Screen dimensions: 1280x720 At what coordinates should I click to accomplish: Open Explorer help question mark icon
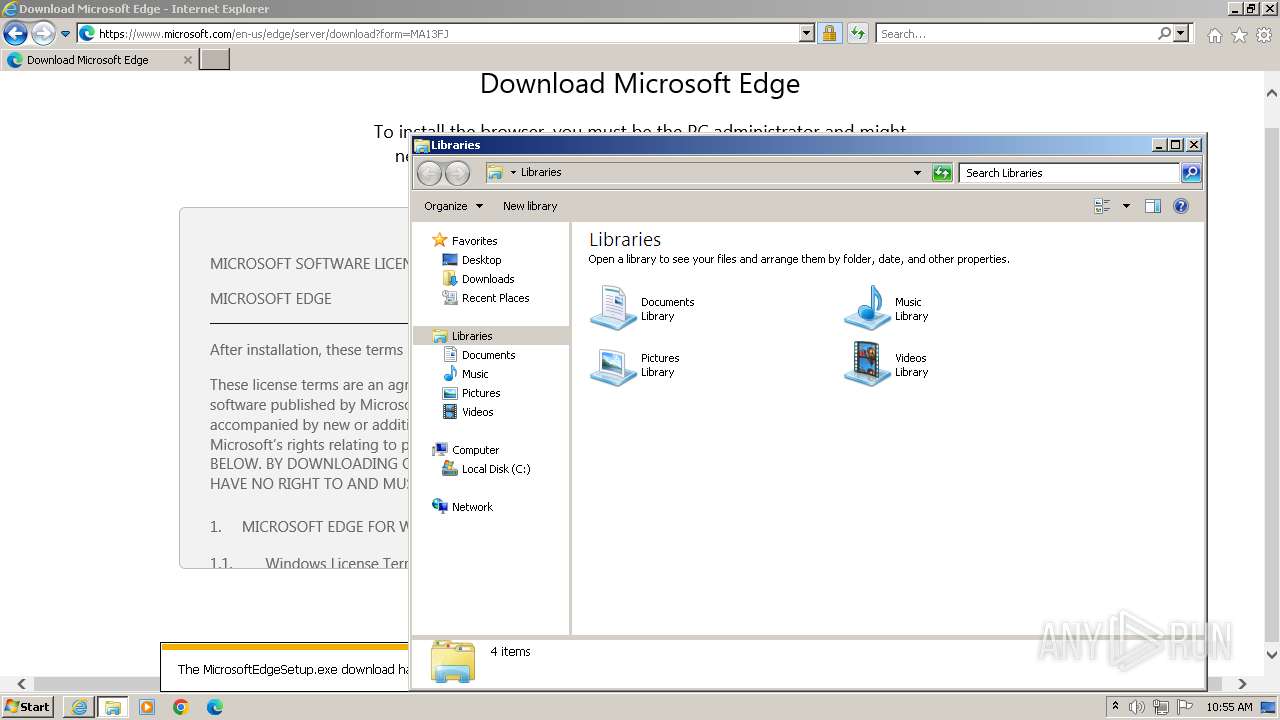[1181, 206]
